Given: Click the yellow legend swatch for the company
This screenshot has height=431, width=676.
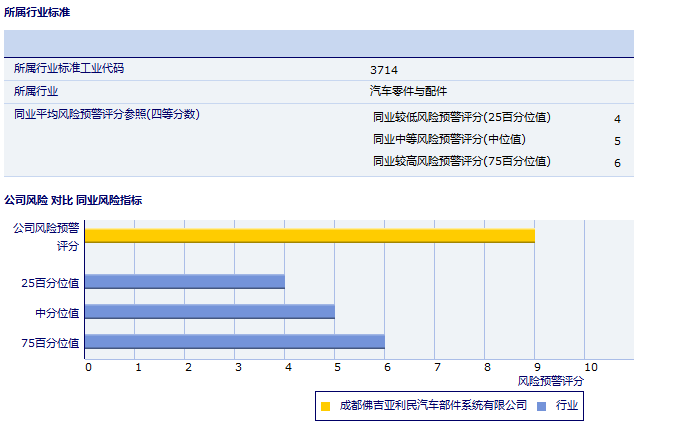Looking at the screenshot, I should (x=325, y=406).
